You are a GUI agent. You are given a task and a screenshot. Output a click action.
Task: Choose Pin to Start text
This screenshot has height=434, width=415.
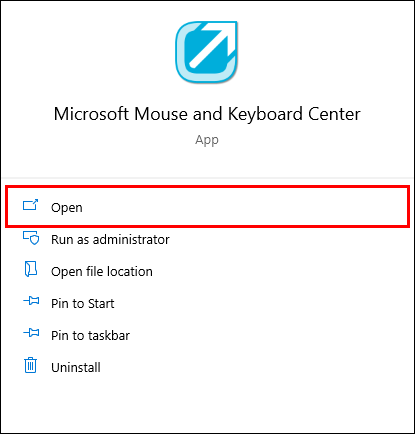pos(83,304)
